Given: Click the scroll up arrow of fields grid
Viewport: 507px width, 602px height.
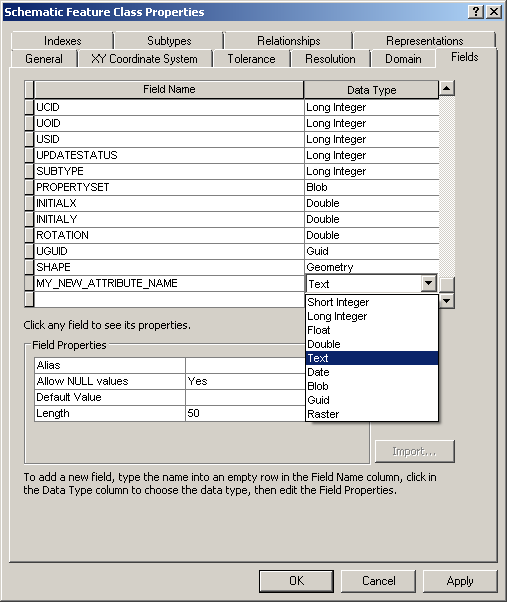Looking at the screenshot, I should coord(446,88).
